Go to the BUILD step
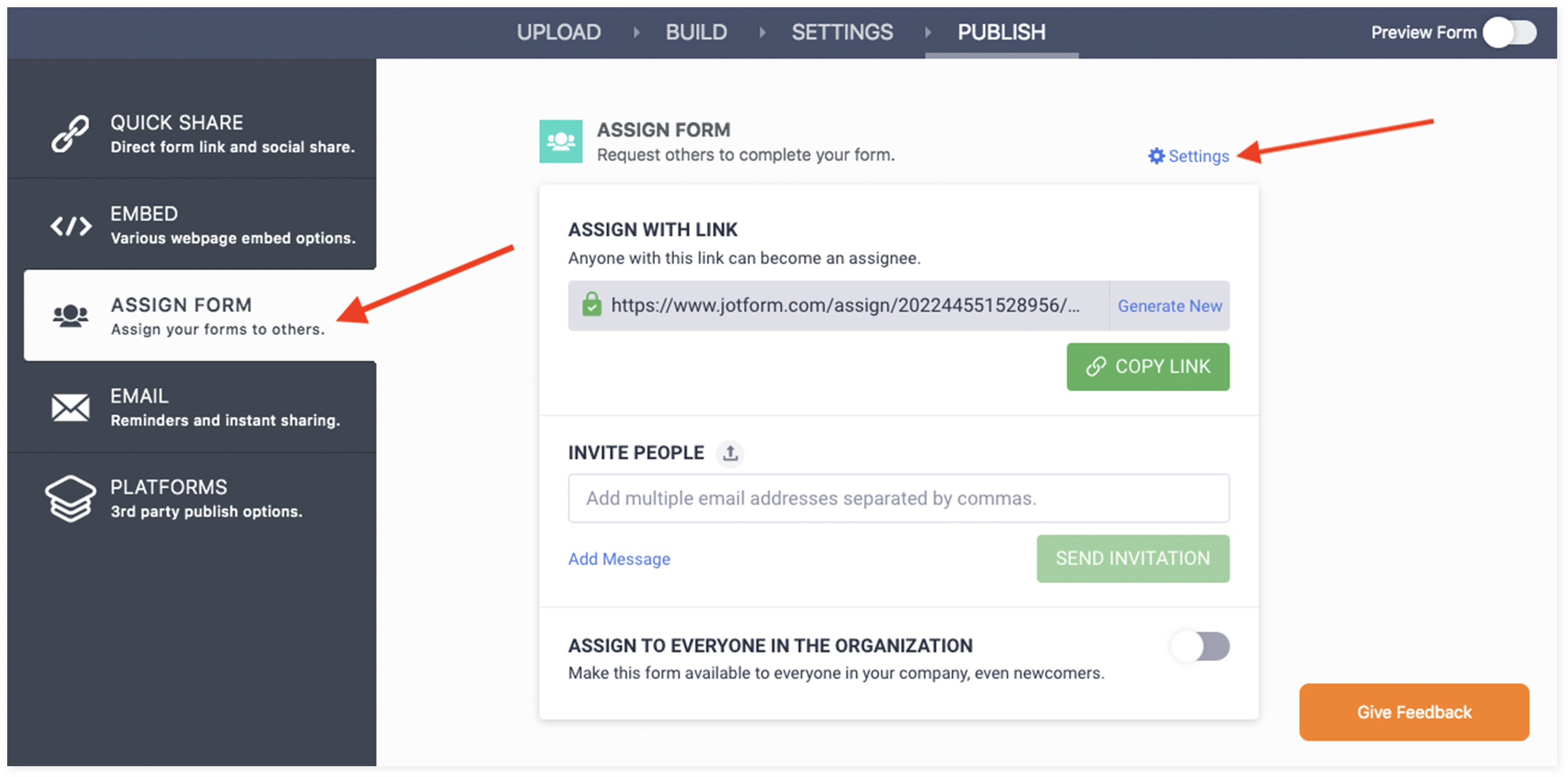The width and height of the screenshot is (1568, 777). (696, 32)
